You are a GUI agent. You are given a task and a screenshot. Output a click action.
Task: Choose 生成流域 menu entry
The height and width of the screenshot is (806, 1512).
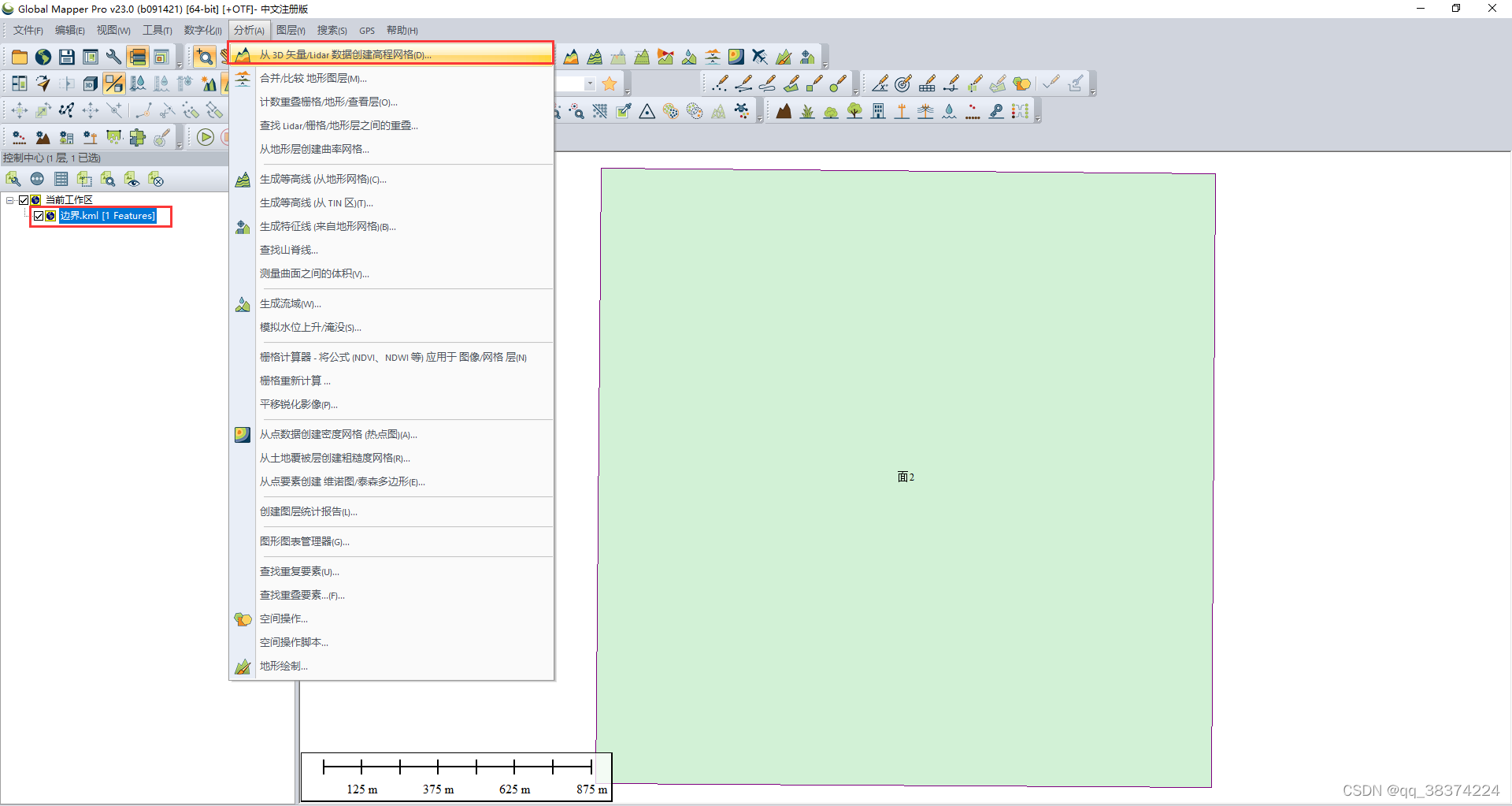[391, 303]
